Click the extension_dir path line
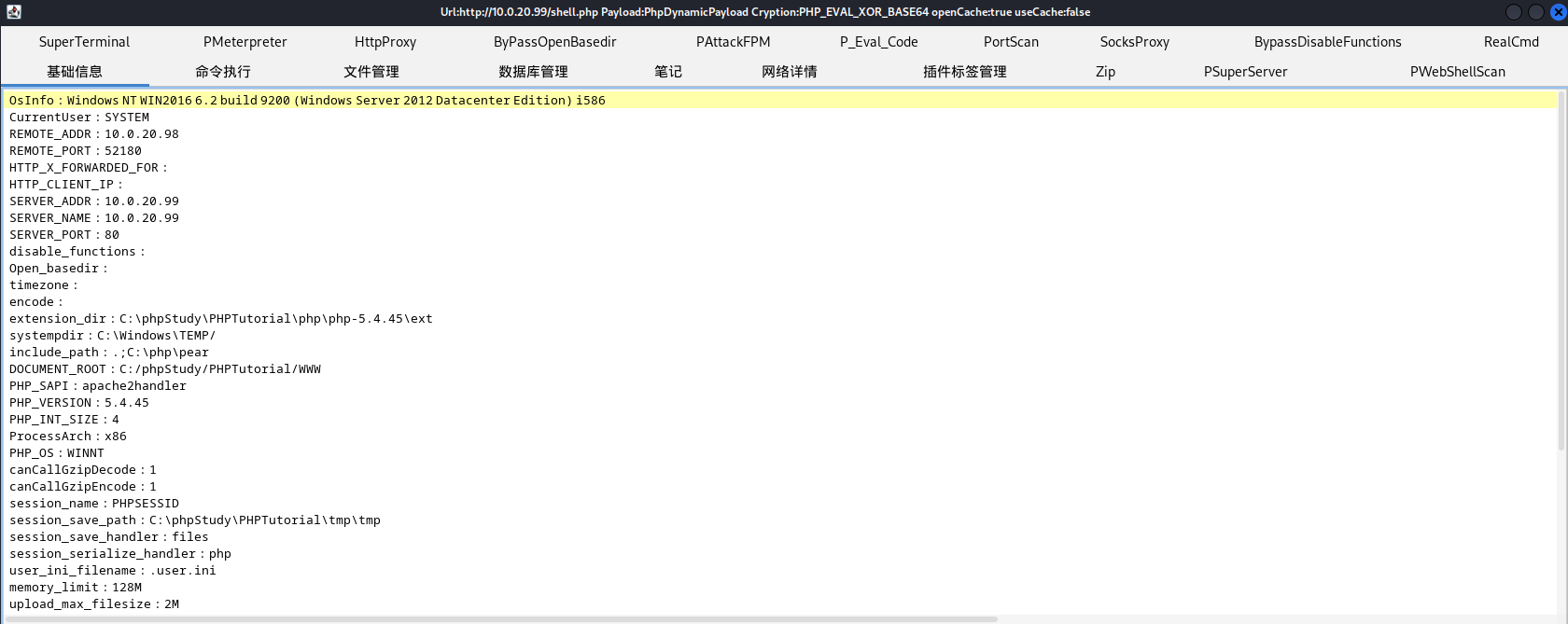The height and width of the screenshot is (624, 1568). [221, 318]
